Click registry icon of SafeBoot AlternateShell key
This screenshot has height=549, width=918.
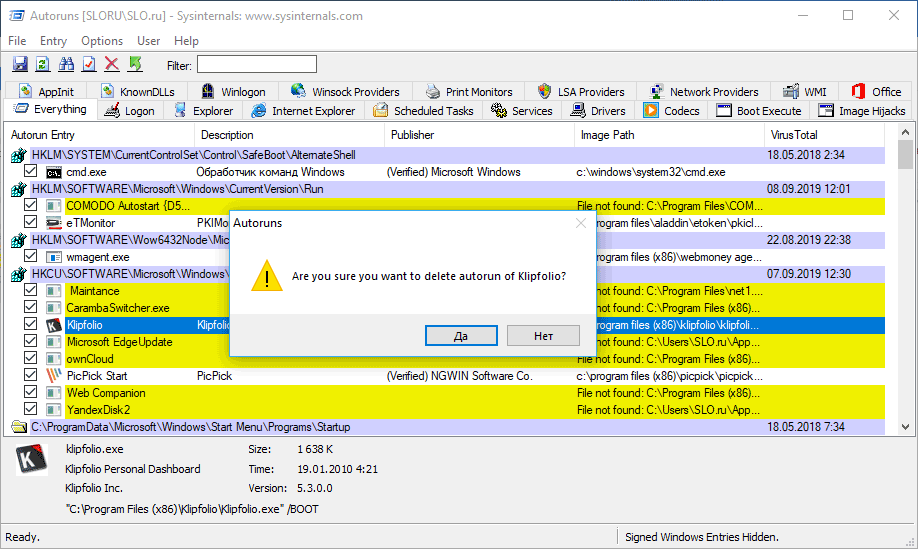point(19,155)
